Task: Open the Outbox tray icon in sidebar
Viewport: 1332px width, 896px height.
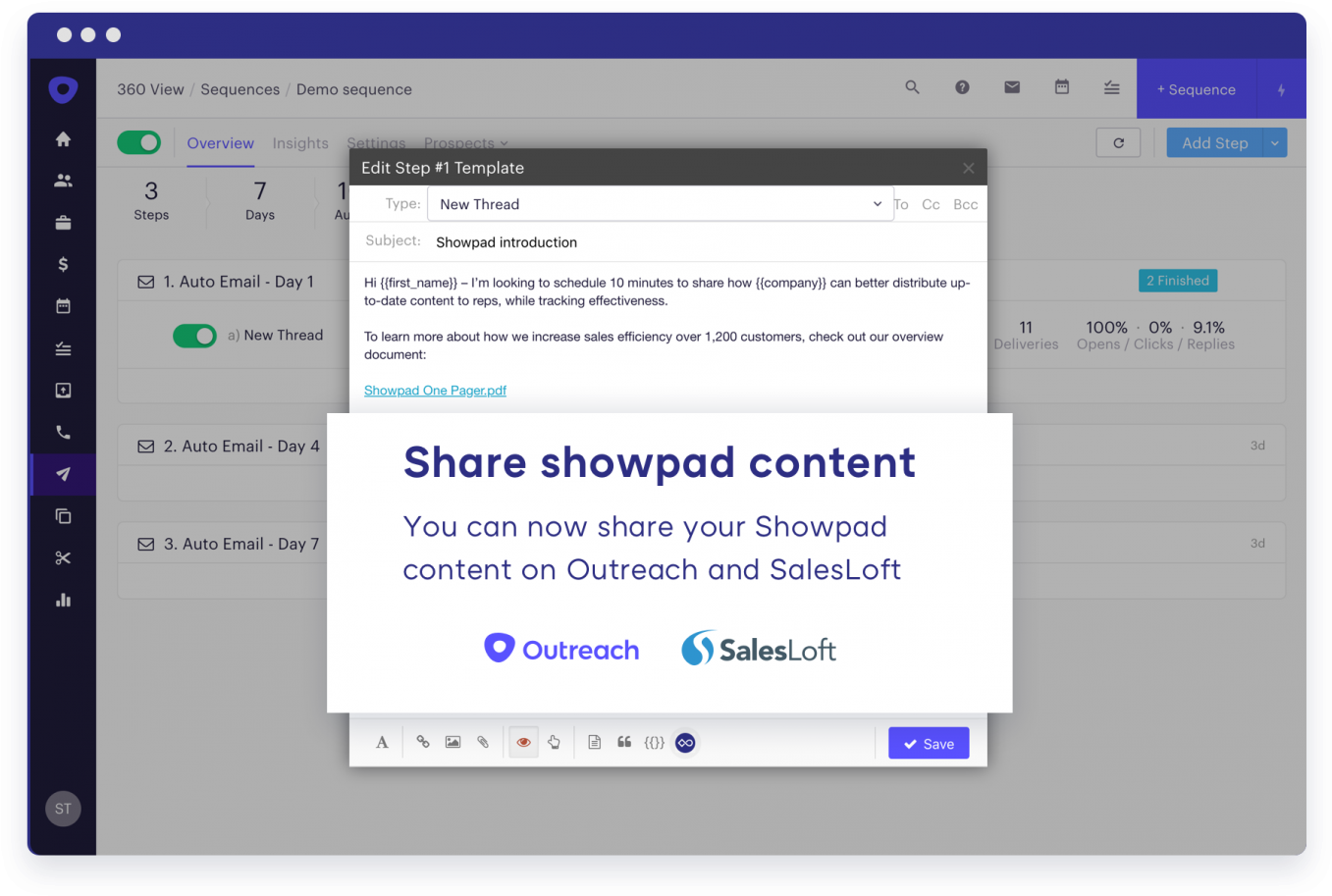Action: click(63, 391)
